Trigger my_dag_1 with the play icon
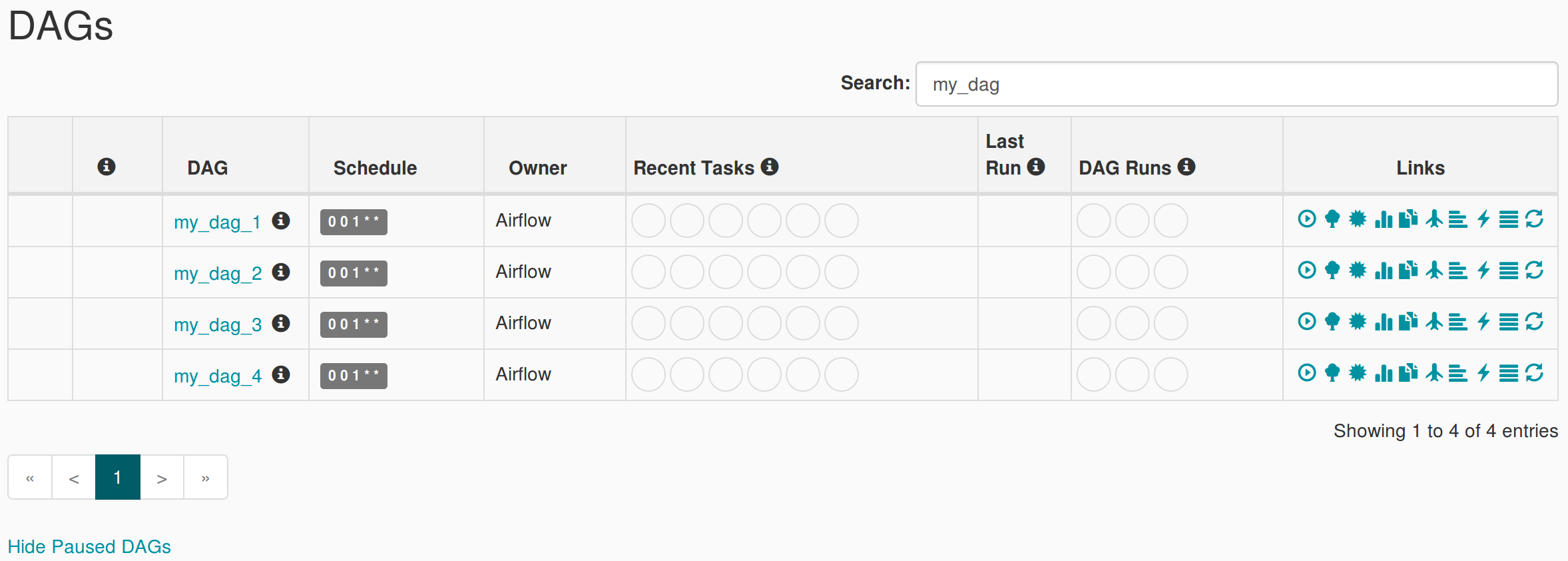Screen dimensions: 1568x561 pyautogui.click(x=1307, y=219)
